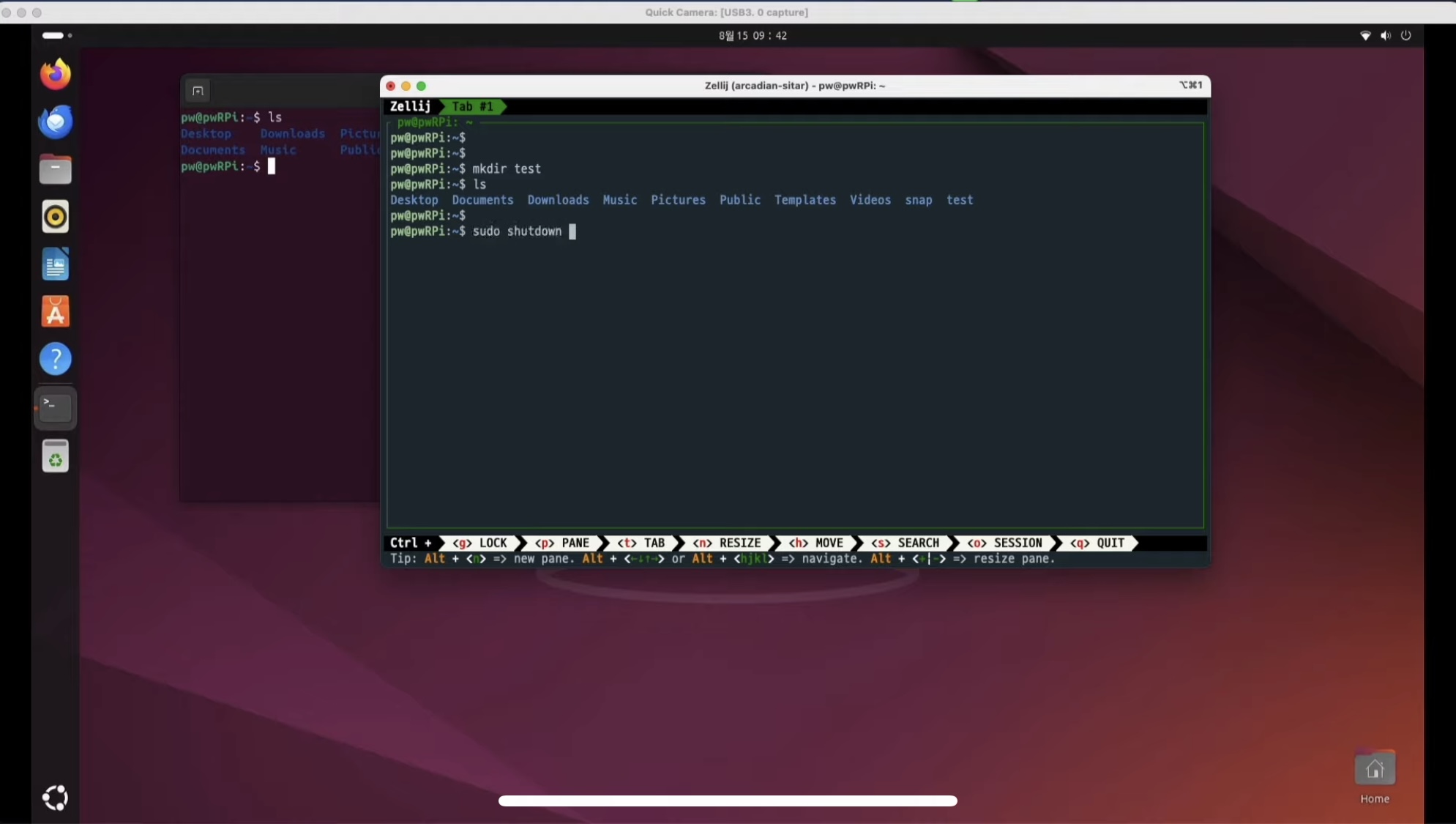Click the Help question mark icon
Screen dimensions: 1456x824
(55, 360)
